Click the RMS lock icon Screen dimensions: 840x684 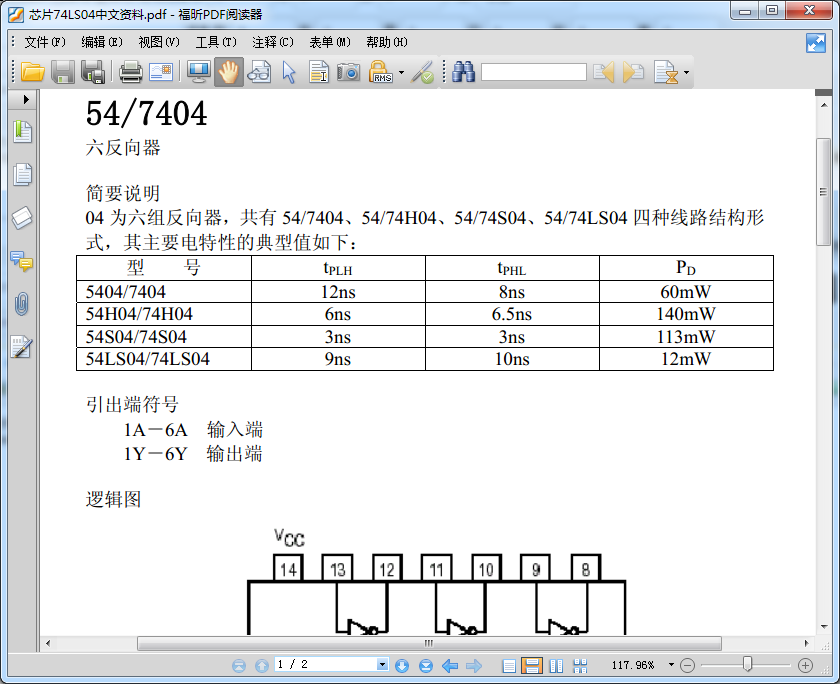[380, 72]
